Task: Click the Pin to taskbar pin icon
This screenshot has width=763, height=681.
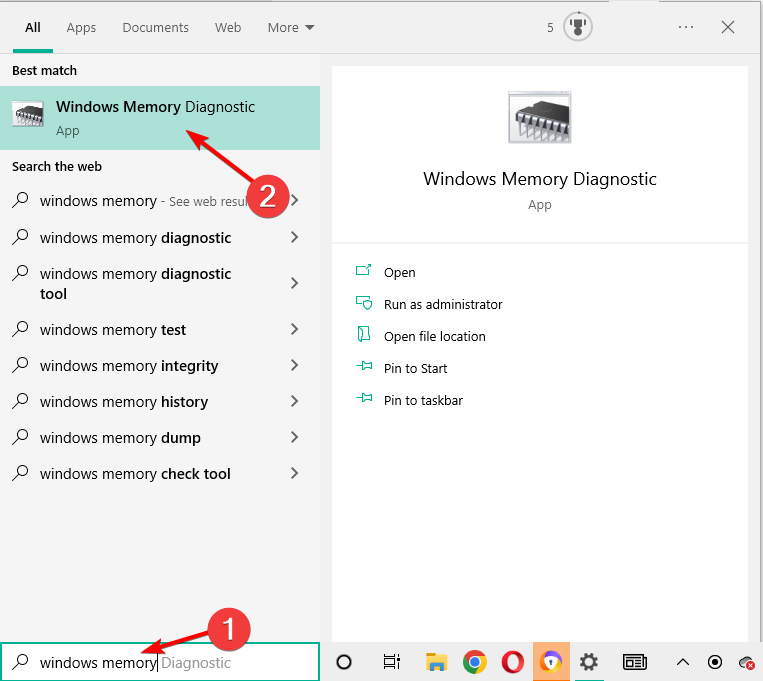Action: 364,398
